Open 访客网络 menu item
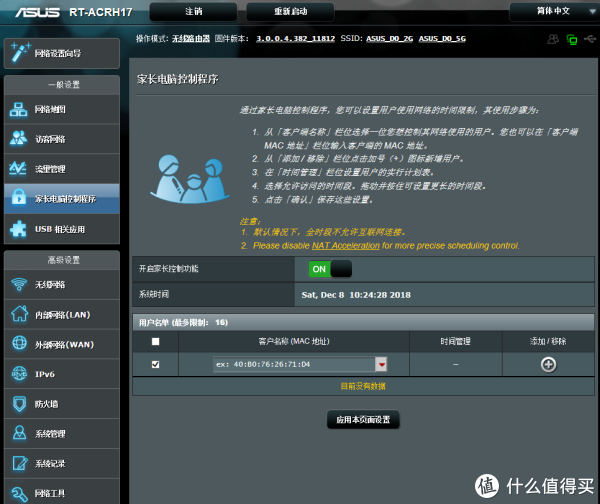This screenshot has width=600, height=504. pyautogui.click(x=62, y=139)
